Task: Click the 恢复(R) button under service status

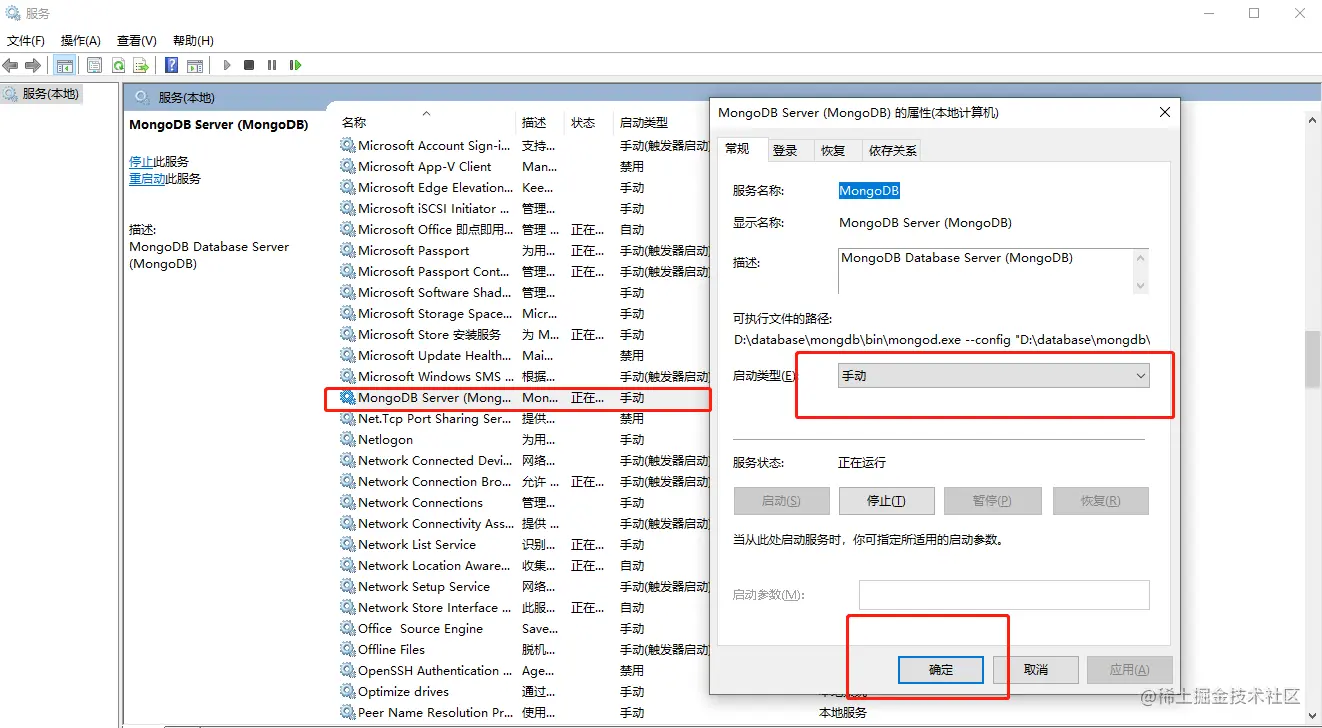Action: click(1100, 501)
